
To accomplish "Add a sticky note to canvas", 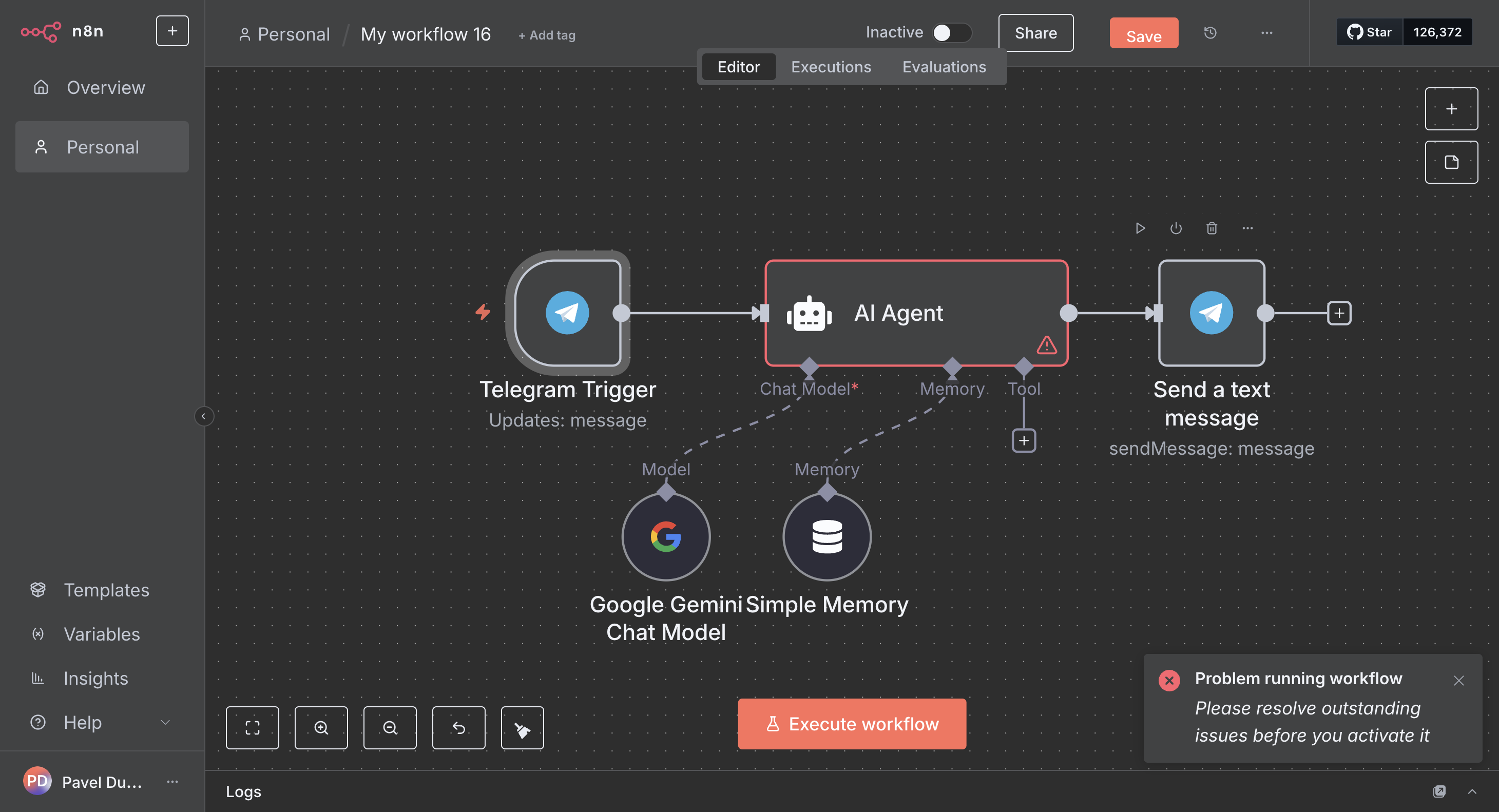I will (x=1451, y=162).
